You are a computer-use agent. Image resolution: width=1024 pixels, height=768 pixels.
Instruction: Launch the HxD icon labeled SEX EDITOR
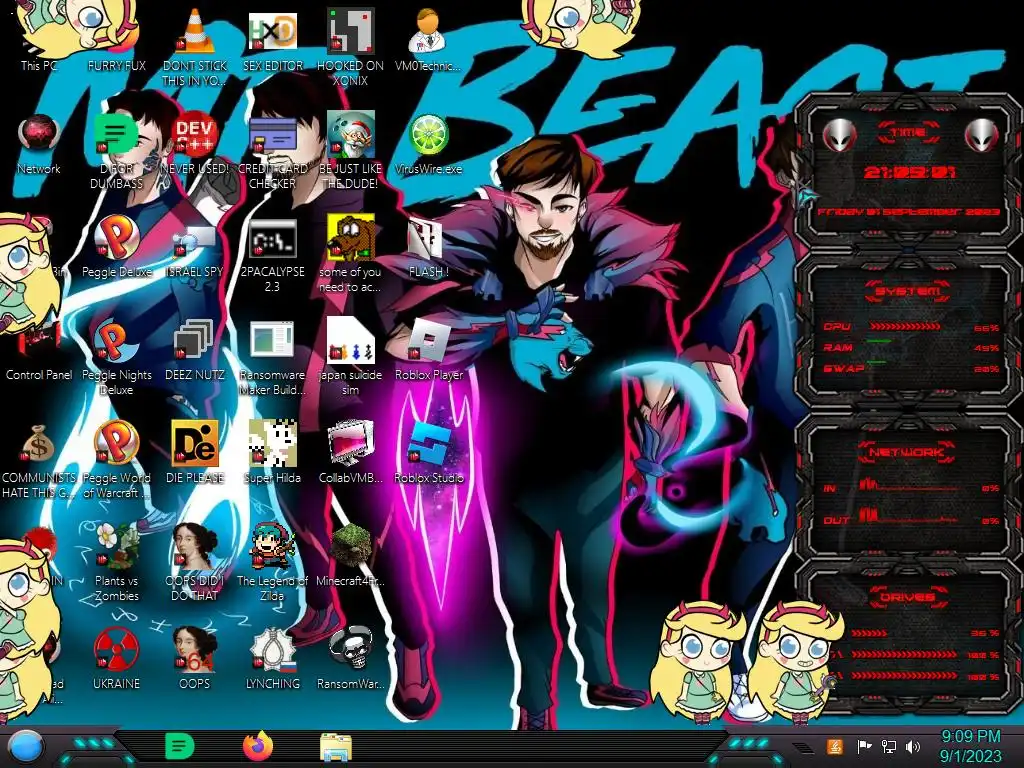coord(273,40)
